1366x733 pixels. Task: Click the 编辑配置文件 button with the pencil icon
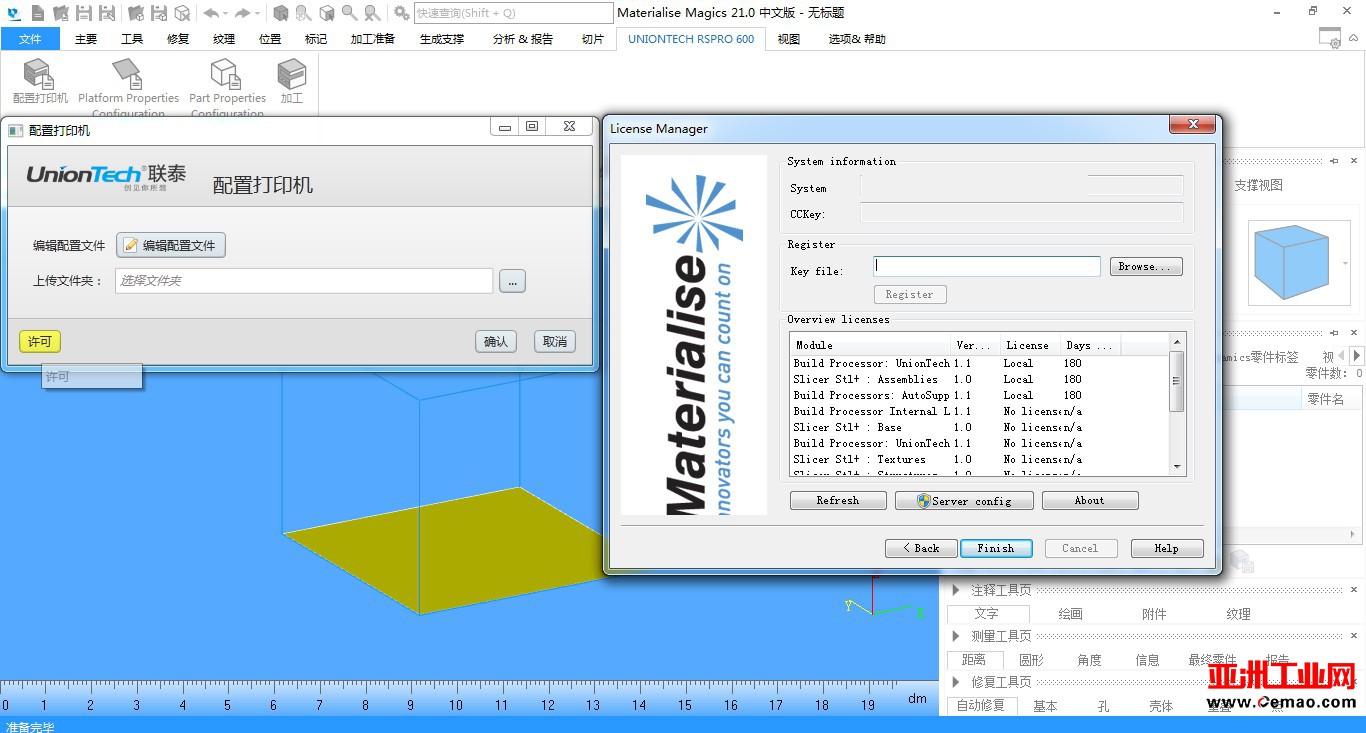coord(171,245)
